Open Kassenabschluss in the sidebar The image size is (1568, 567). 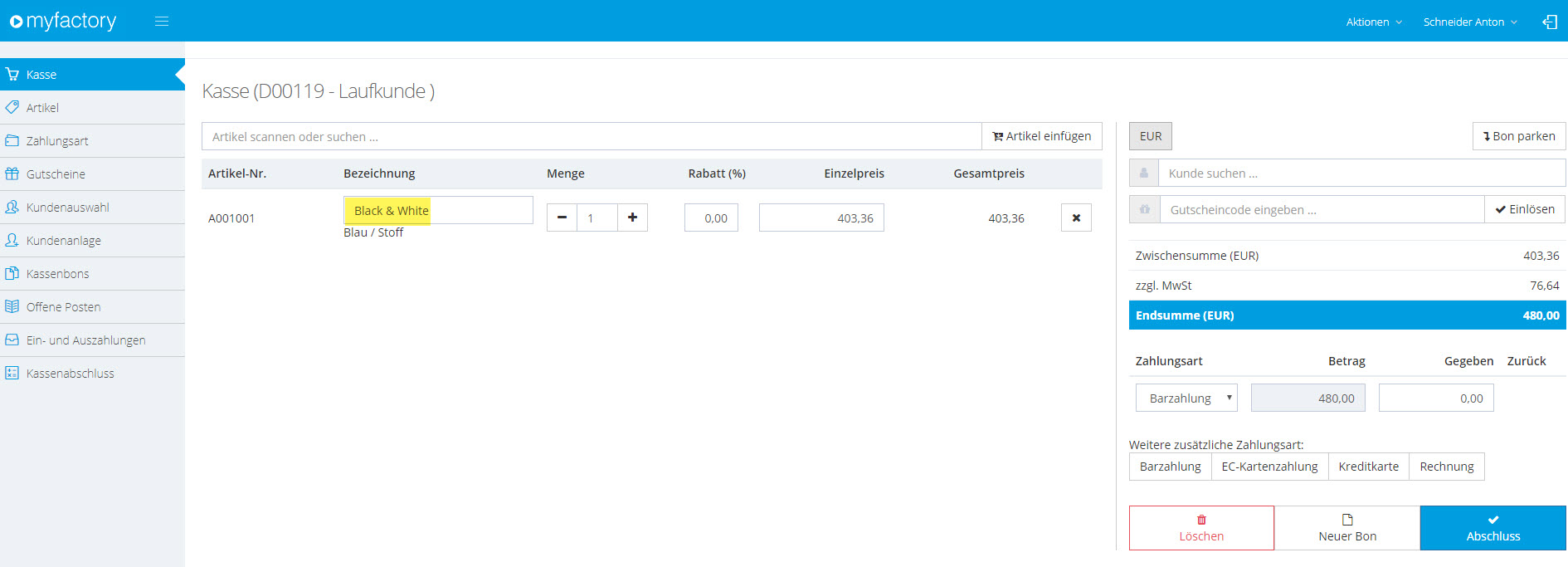click(x=92, y=373)
